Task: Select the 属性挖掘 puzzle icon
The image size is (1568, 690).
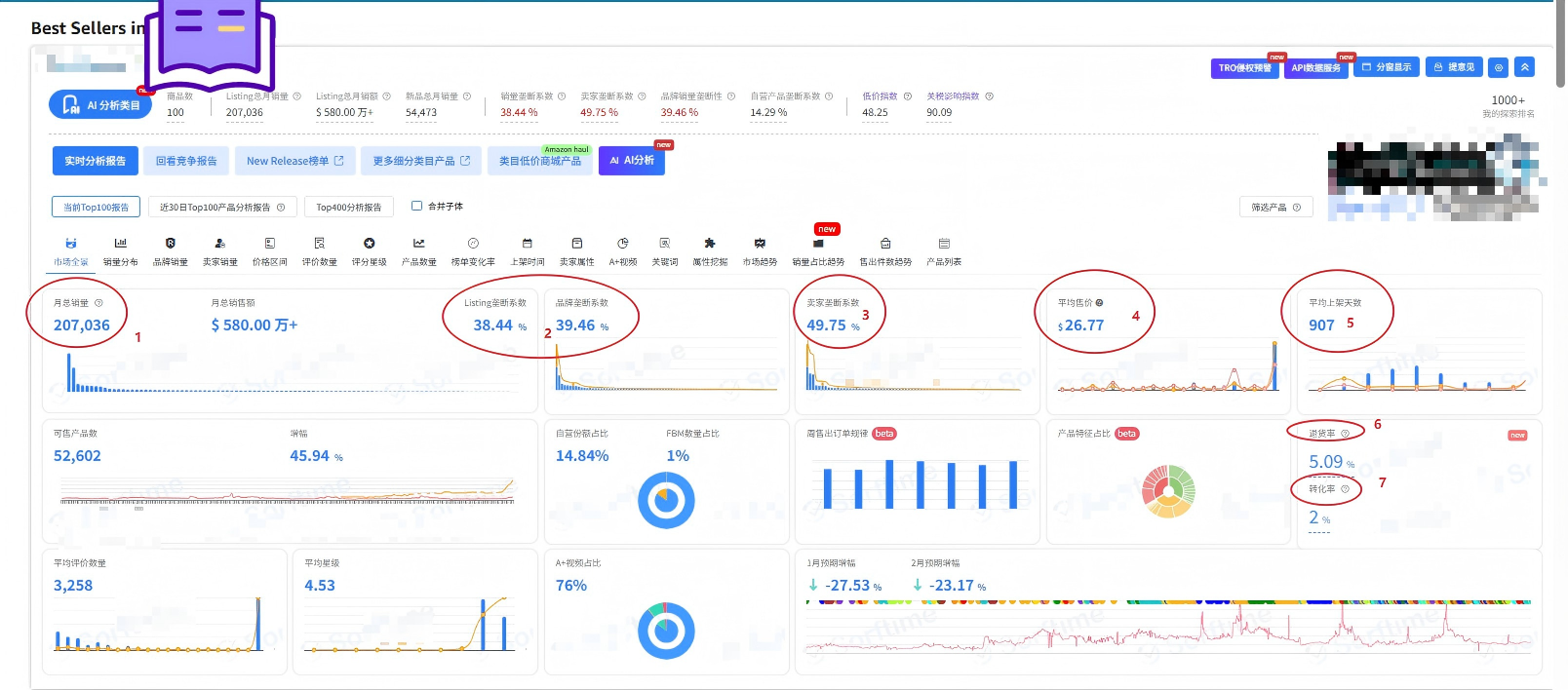Action: 710,244
